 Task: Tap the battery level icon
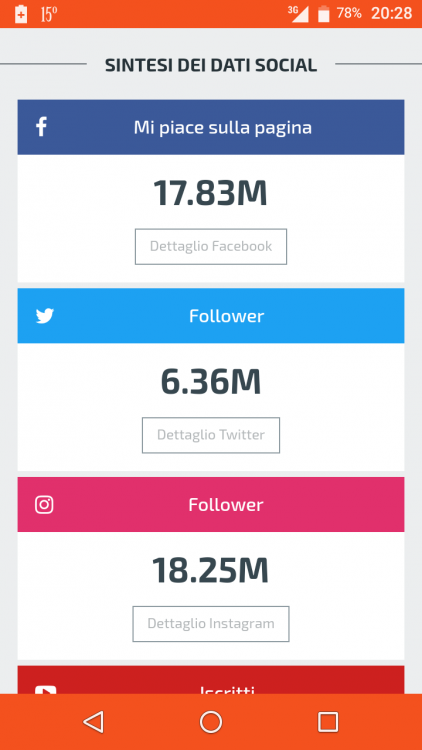[x=324, y=13]
